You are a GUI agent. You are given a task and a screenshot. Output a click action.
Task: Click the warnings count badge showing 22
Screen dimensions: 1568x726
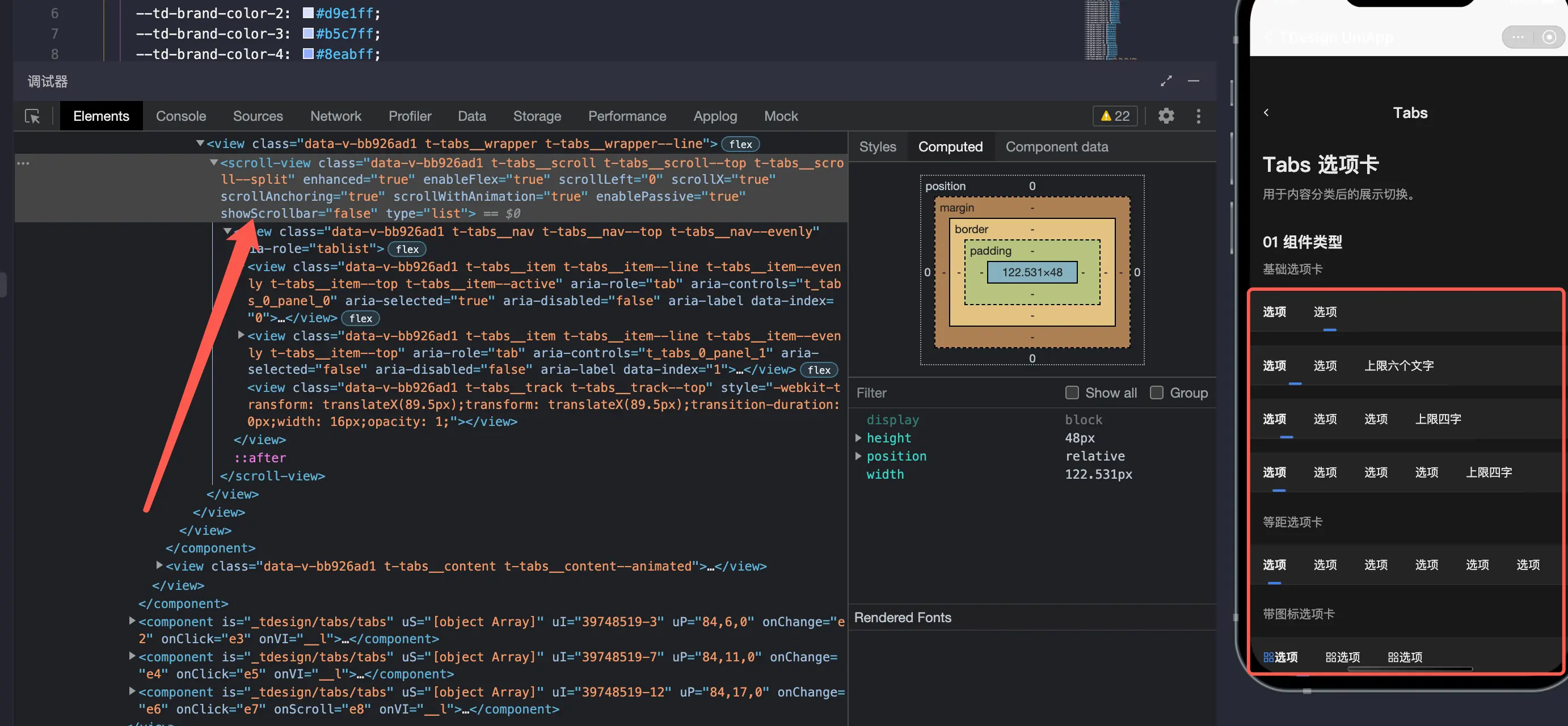pos(1115,116)
